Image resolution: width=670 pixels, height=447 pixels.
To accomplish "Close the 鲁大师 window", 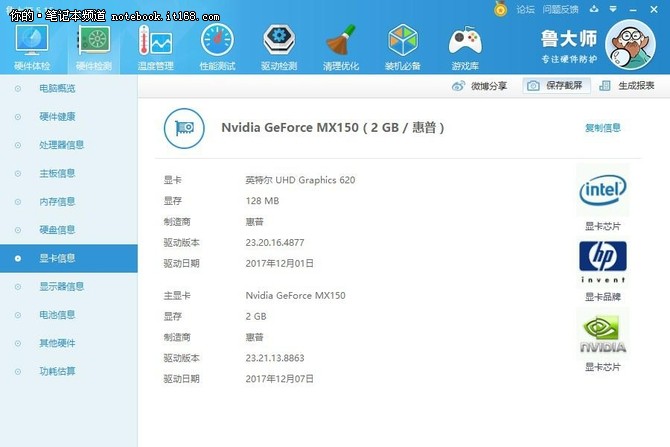I will click(654, 9).
